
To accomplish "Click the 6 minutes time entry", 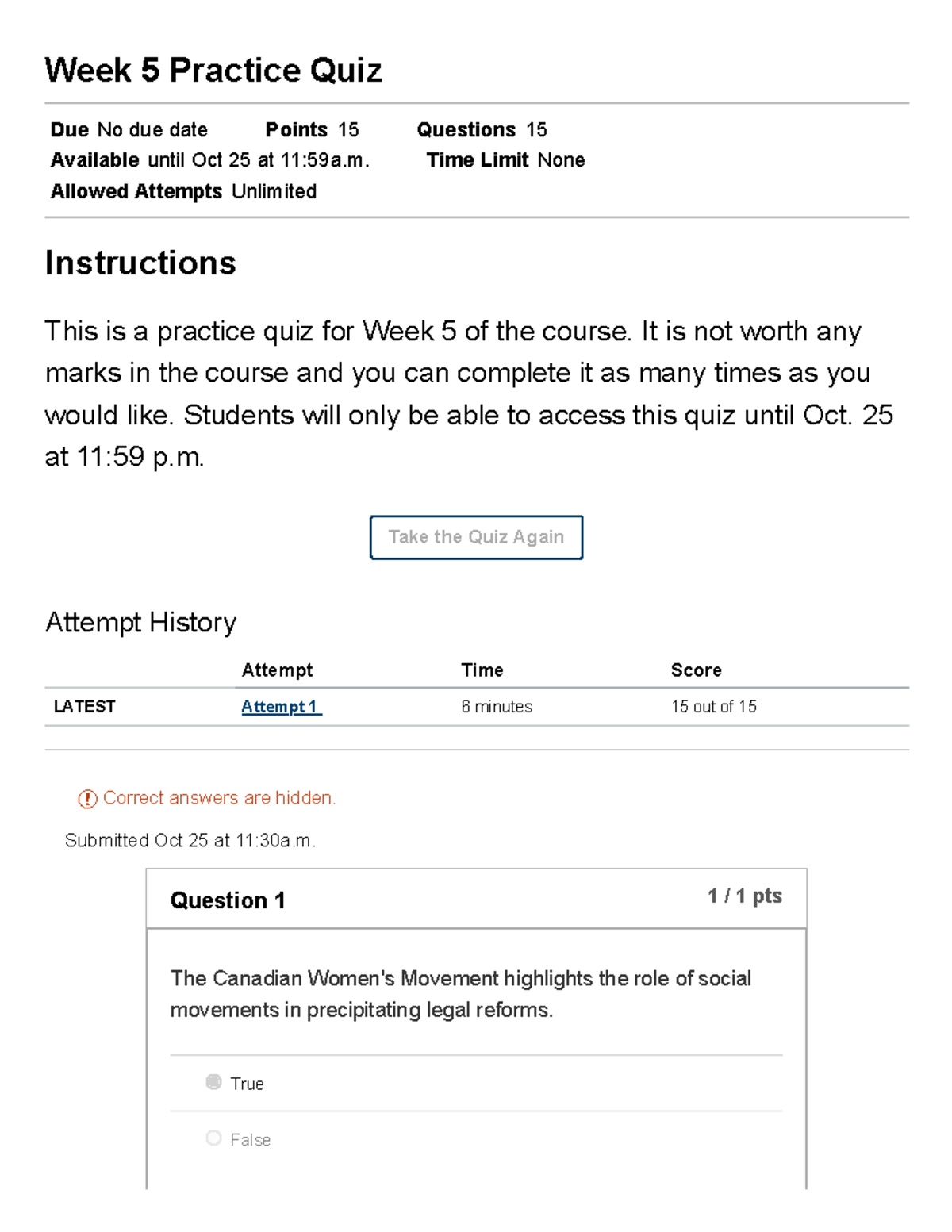I will tap(497, 706).
